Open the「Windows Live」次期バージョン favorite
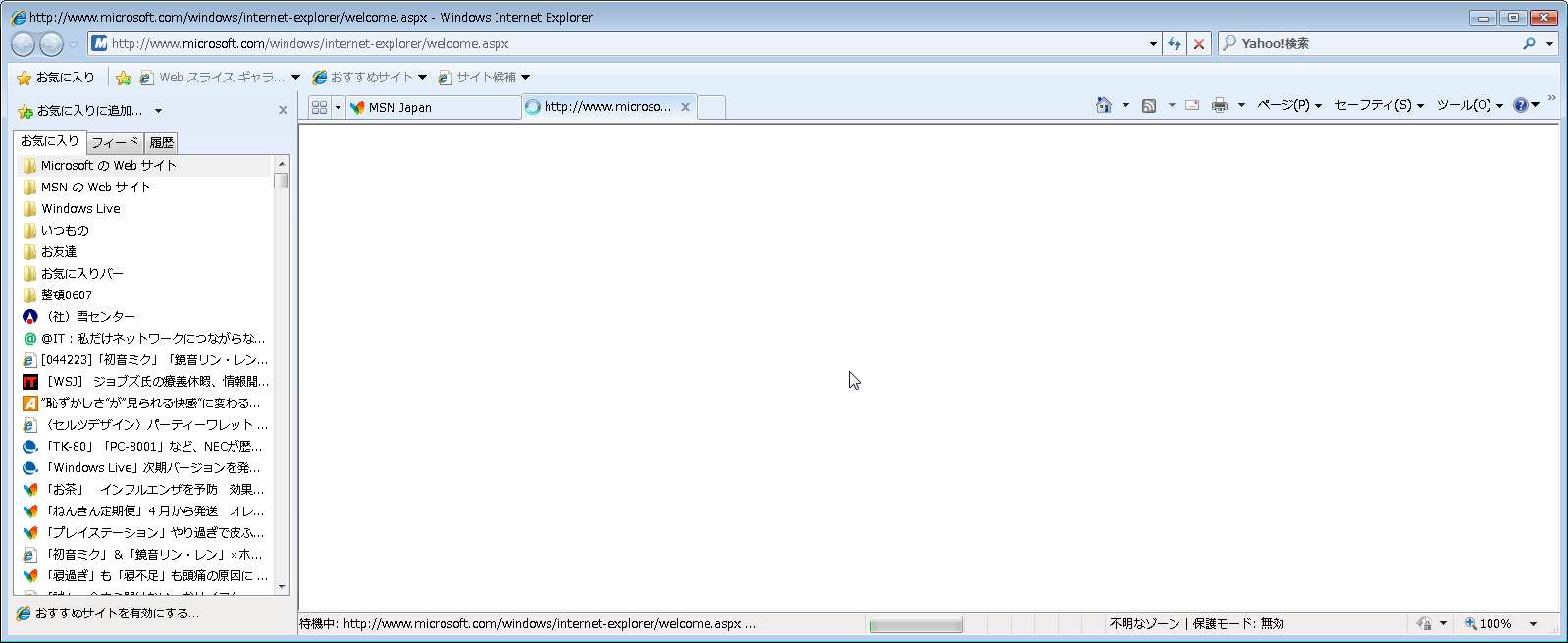 pos(144,468)
